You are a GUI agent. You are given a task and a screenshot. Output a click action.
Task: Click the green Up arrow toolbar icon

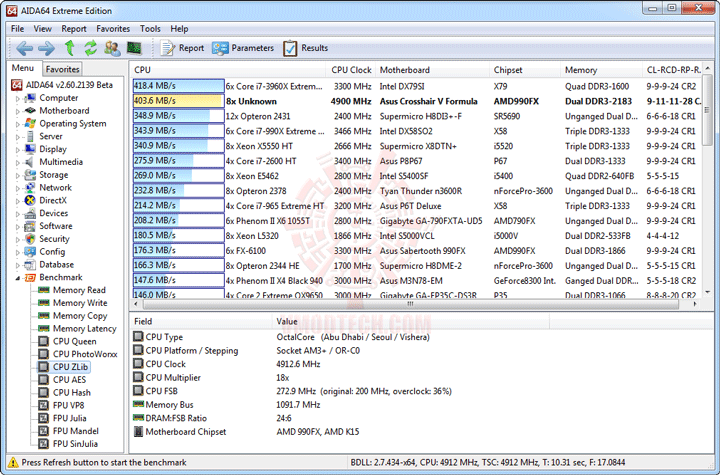click(x=69, y=47)
